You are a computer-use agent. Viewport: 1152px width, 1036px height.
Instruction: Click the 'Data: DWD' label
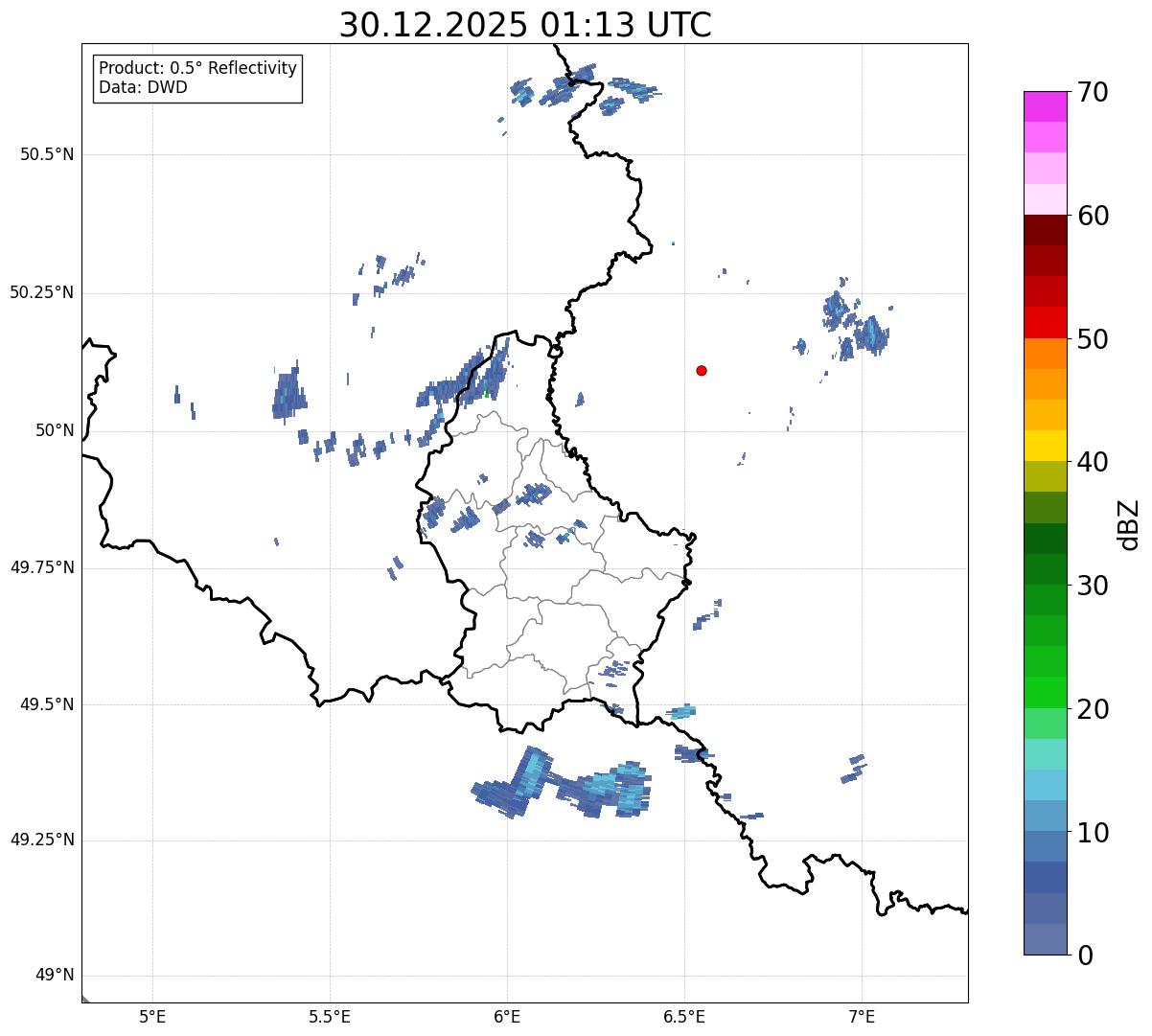click(x=143, y=87)
